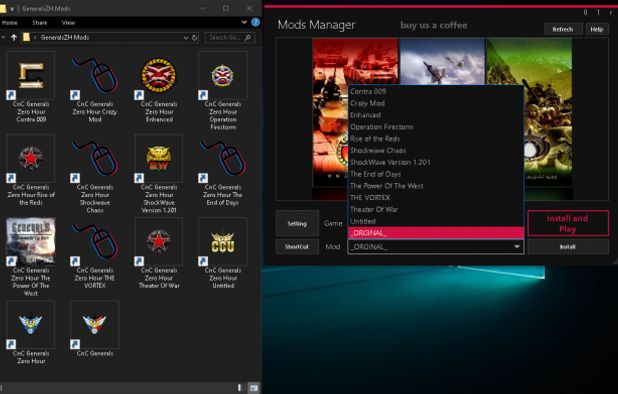Open CnC Generals Zero Hour Enhanced shortcut

(x=159, y=87)
